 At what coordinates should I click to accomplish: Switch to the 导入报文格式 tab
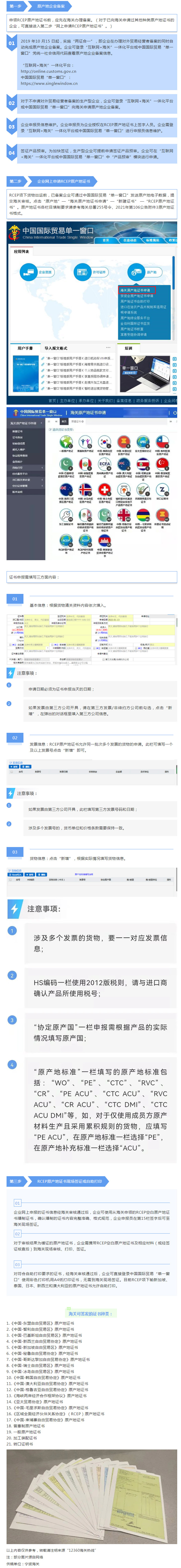[x=55, y=348]
